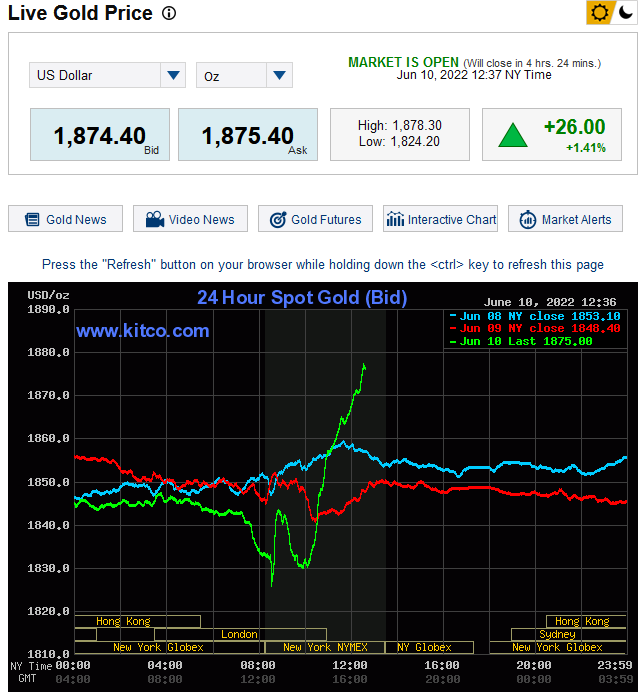639x694 pixels.
Task: Click the 23:59 NY Time axis label
Action: pos(615,666)
